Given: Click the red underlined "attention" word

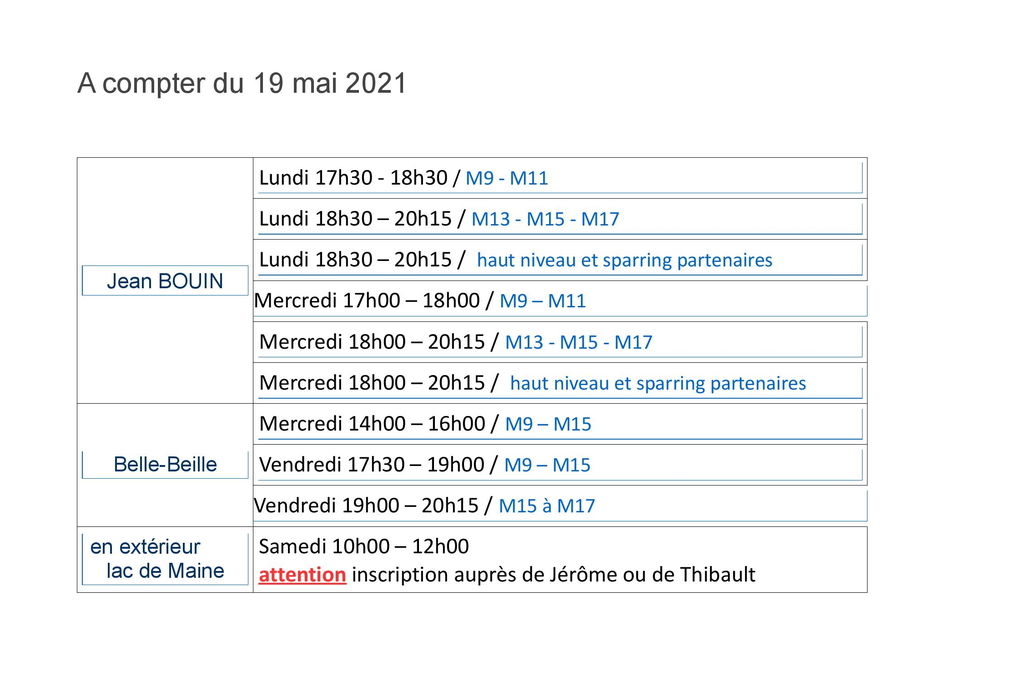Looking at the screenshot, I should pos(302,575).
